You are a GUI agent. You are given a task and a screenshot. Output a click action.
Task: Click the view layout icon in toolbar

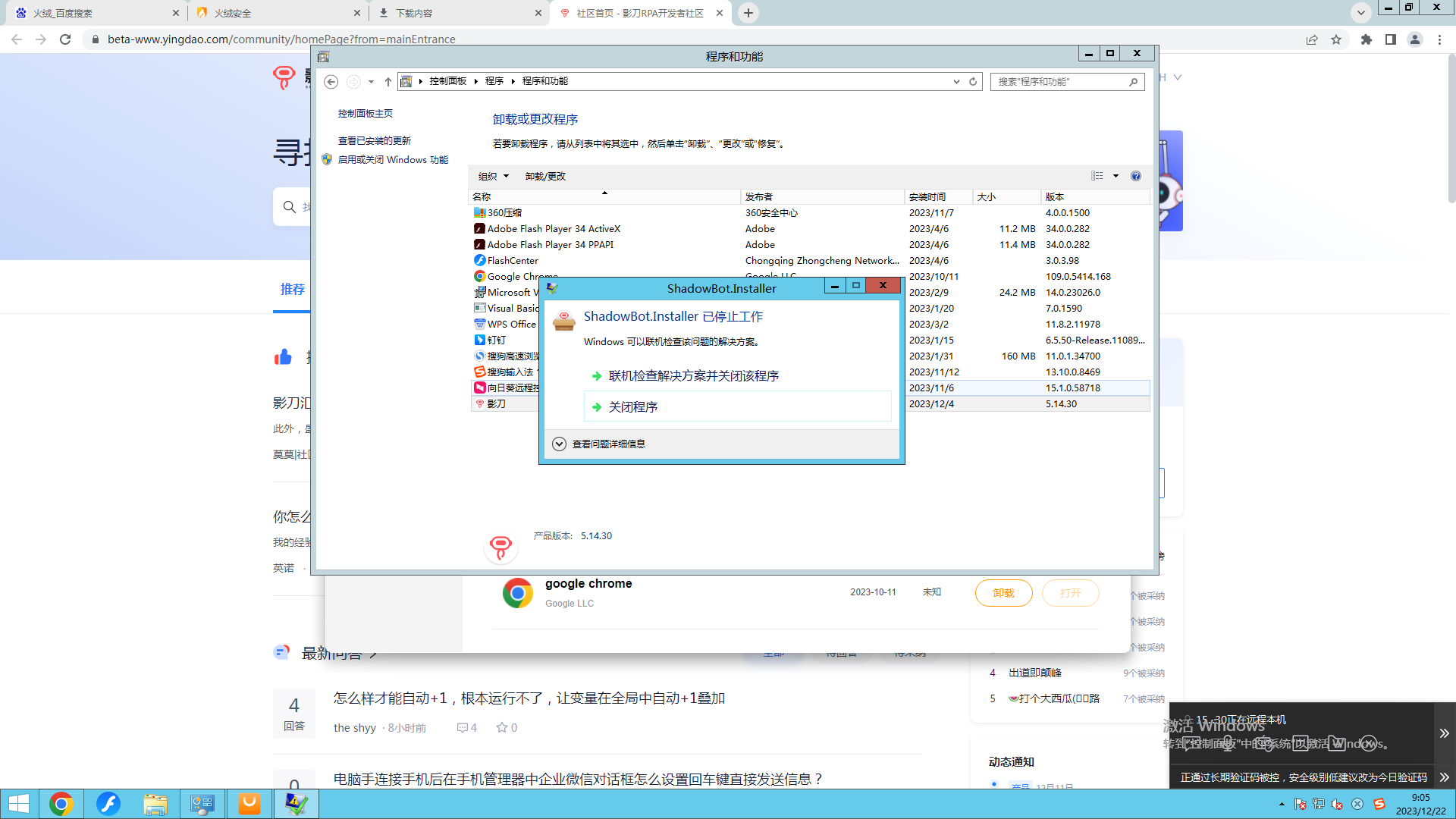[1097, 176]
